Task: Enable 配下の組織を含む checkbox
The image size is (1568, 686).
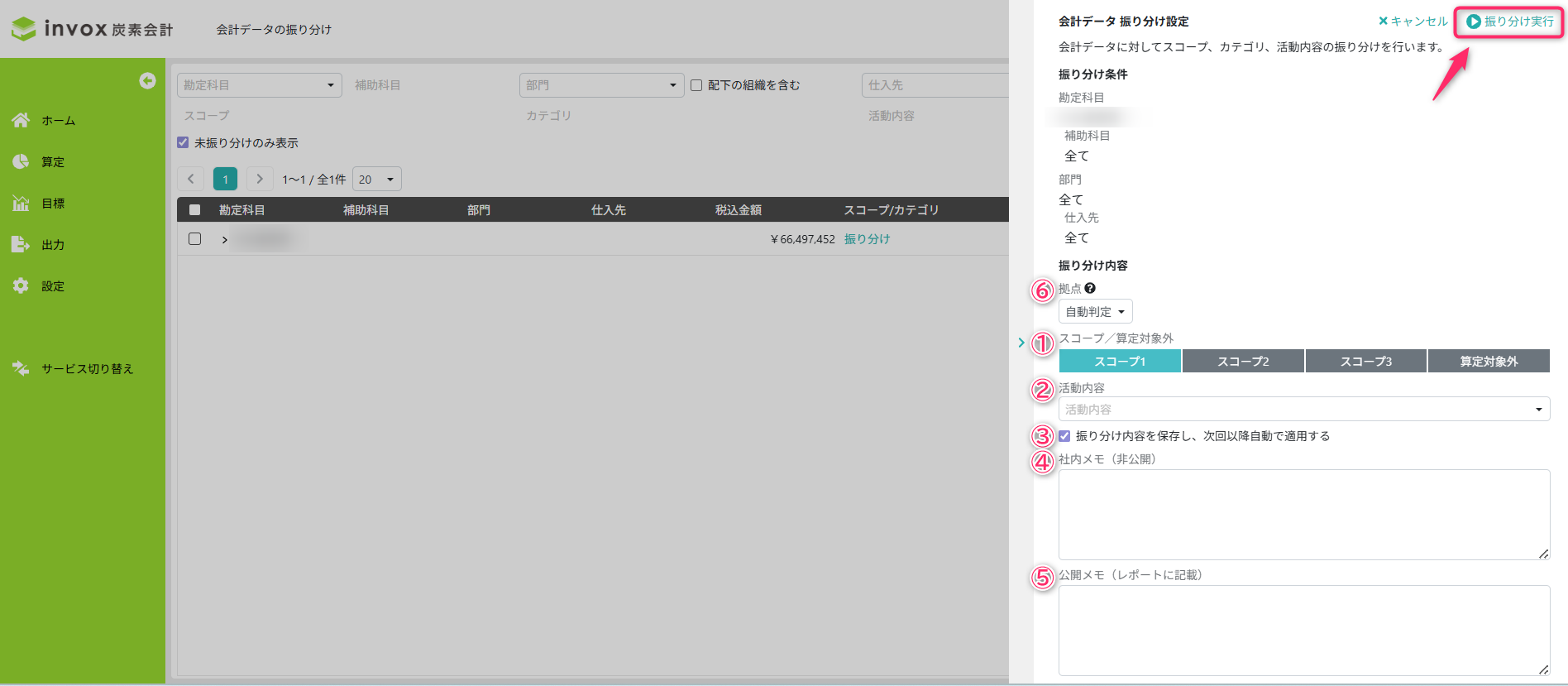Action: pyautogui.click(x=696, y=85)
